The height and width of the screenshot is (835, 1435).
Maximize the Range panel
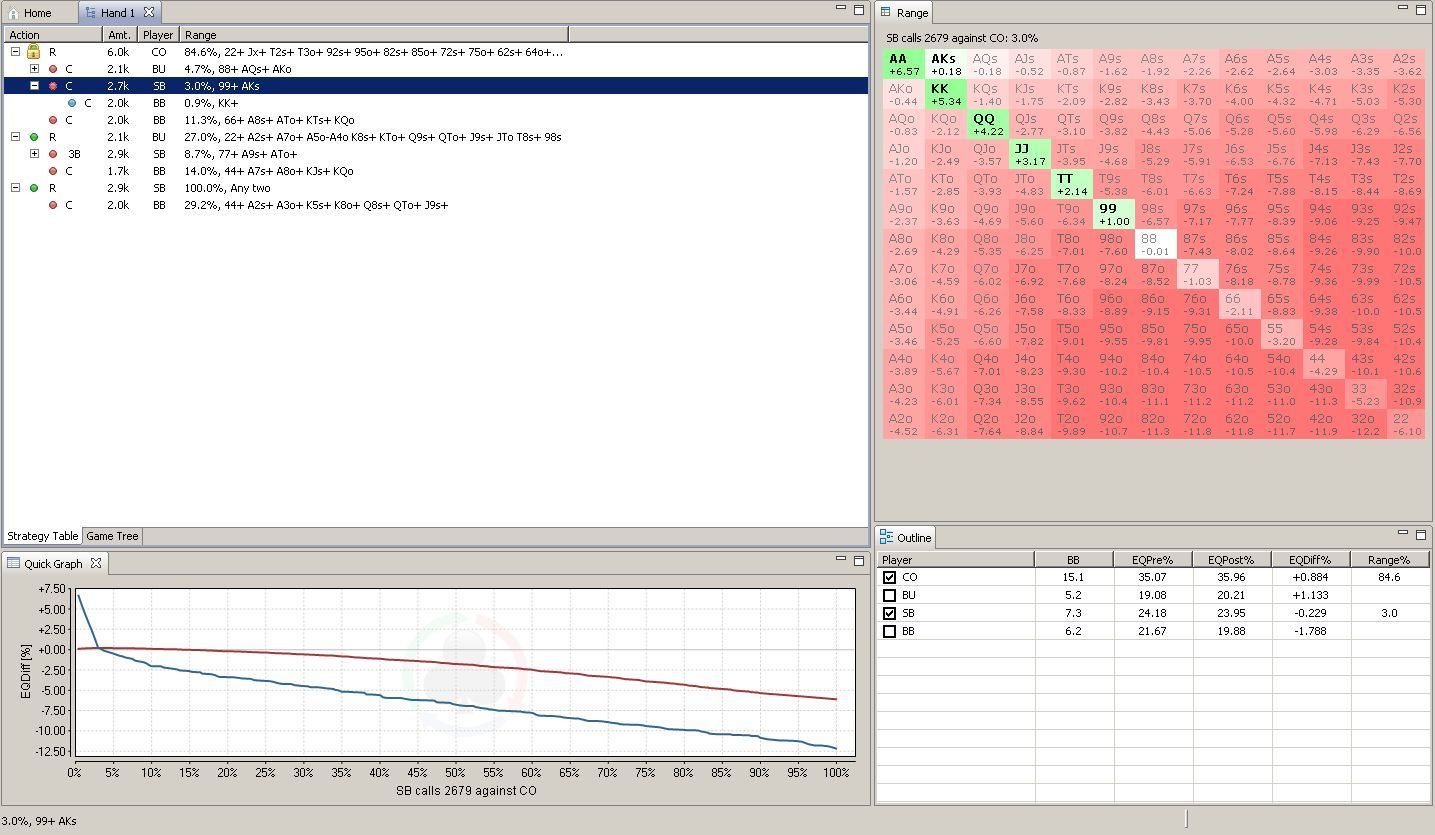pyautogui.click(x=1422, y=9)
